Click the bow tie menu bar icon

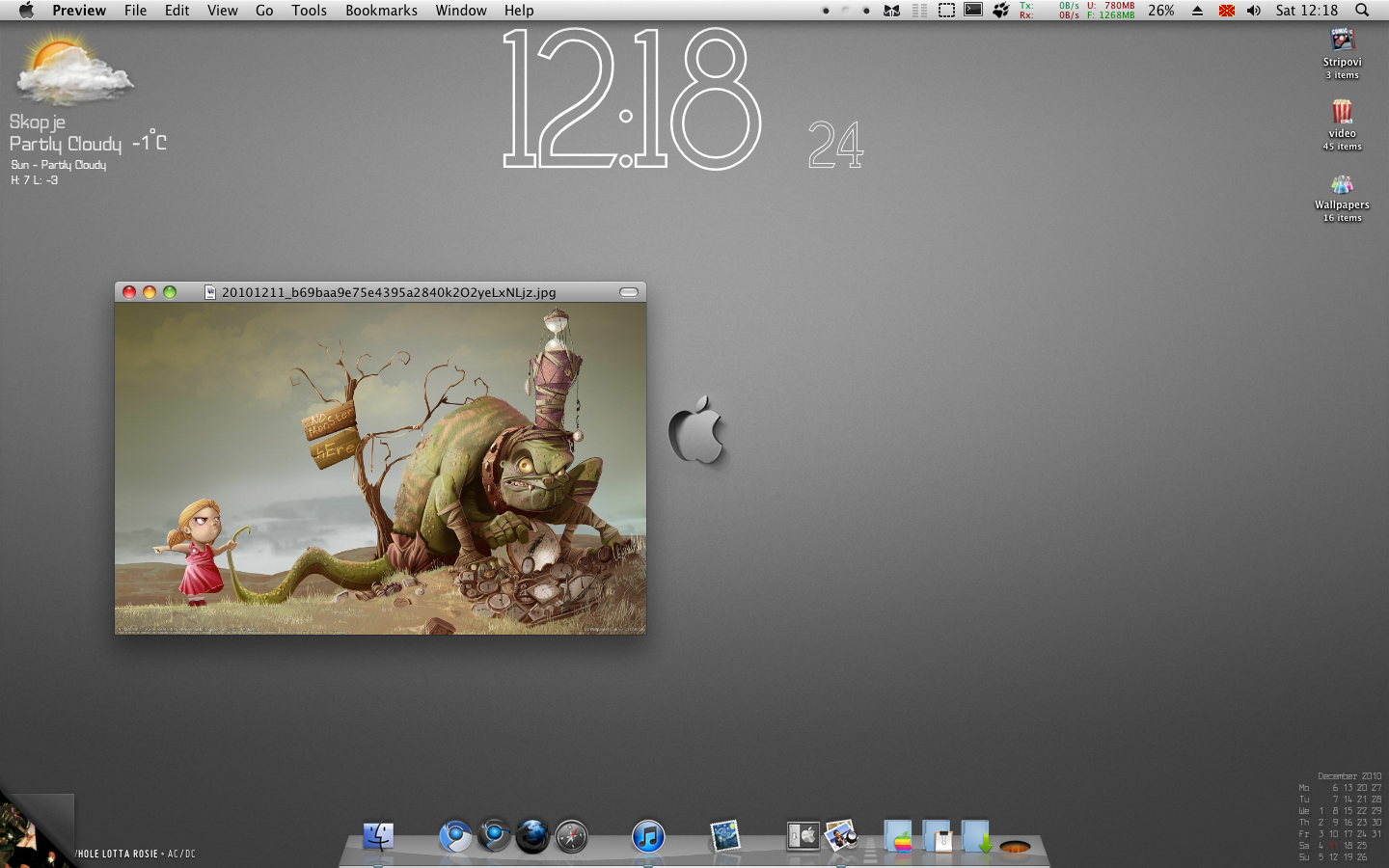point(891,11)
